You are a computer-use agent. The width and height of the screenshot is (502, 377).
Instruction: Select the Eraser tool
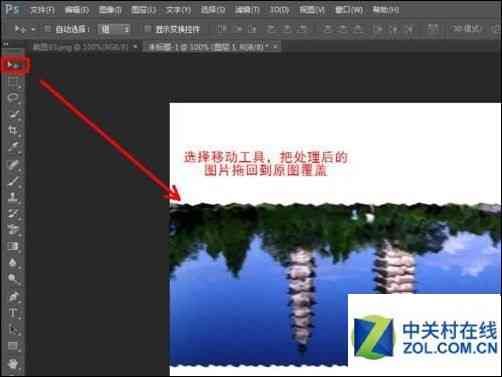tap(13, 229)
